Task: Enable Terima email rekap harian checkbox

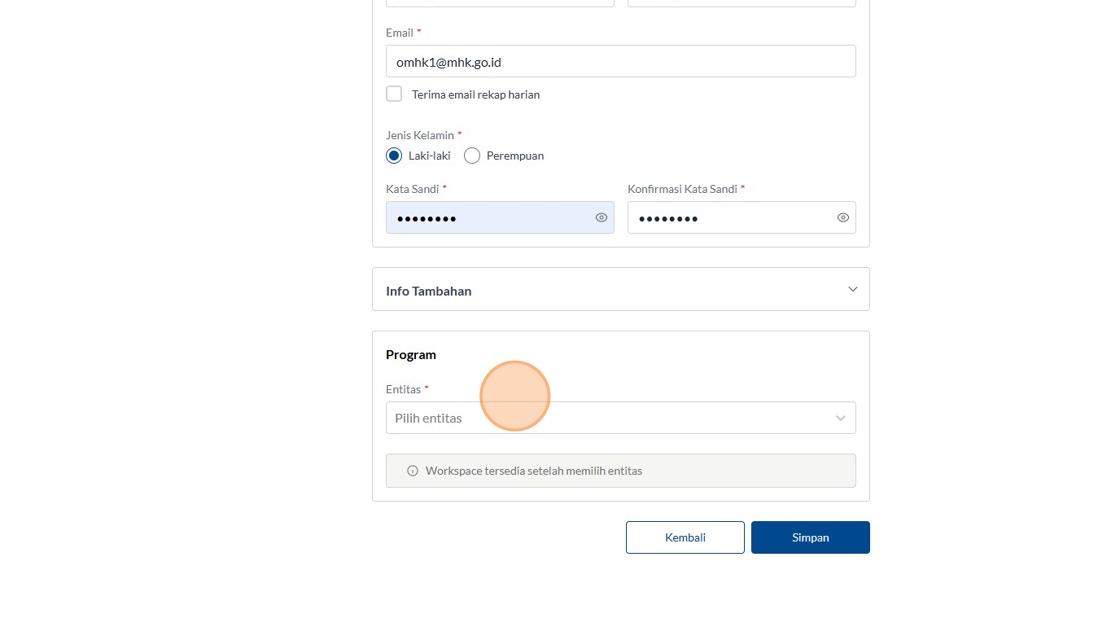Action: click(394, 94)
